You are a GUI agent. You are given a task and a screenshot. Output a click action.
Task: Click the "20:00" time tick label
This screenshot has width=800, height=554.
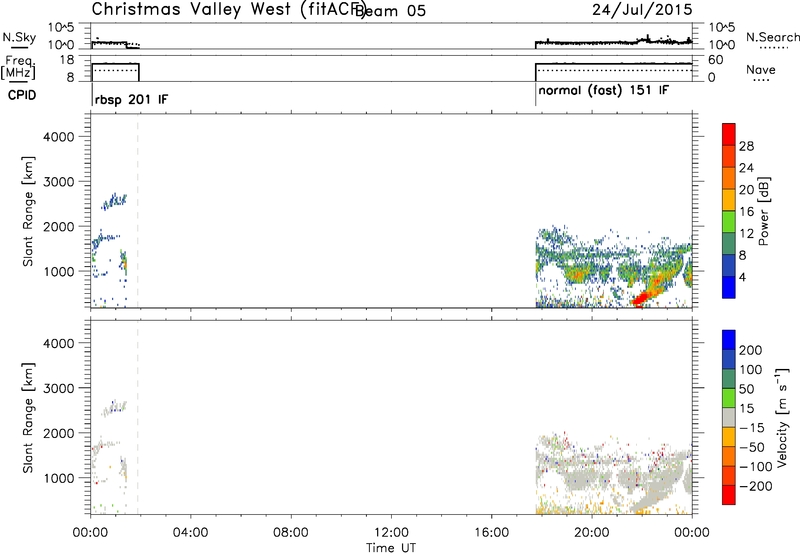(x=592, y=533)
